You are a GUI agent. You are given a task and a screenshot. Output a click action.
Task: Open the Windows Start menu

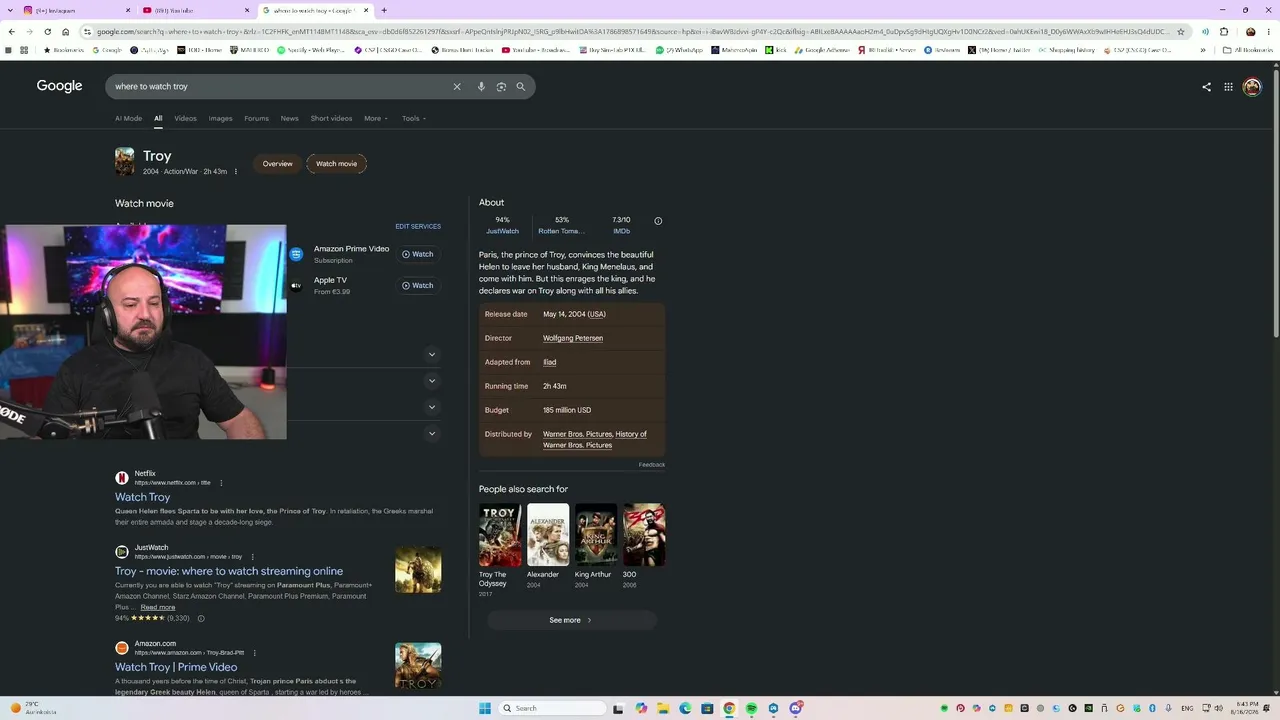(485, 709)
